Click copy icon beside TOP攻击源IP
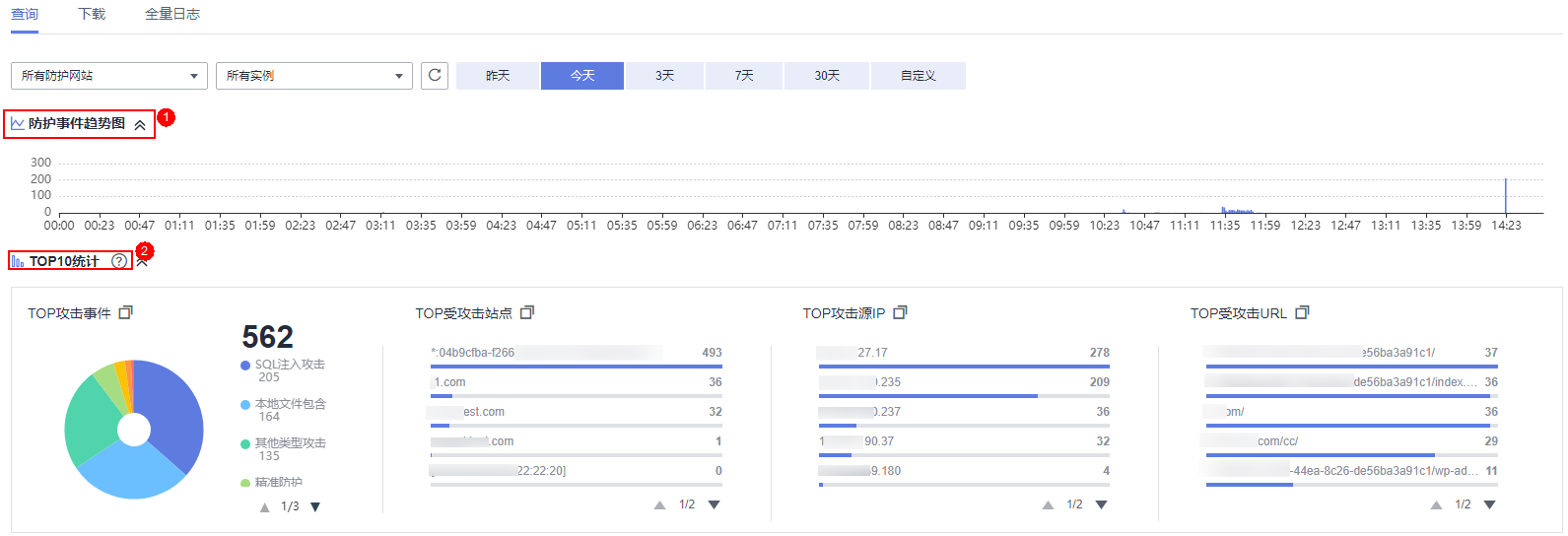The height and width of the screenshot is (536, 1568). tap(900, 312)
